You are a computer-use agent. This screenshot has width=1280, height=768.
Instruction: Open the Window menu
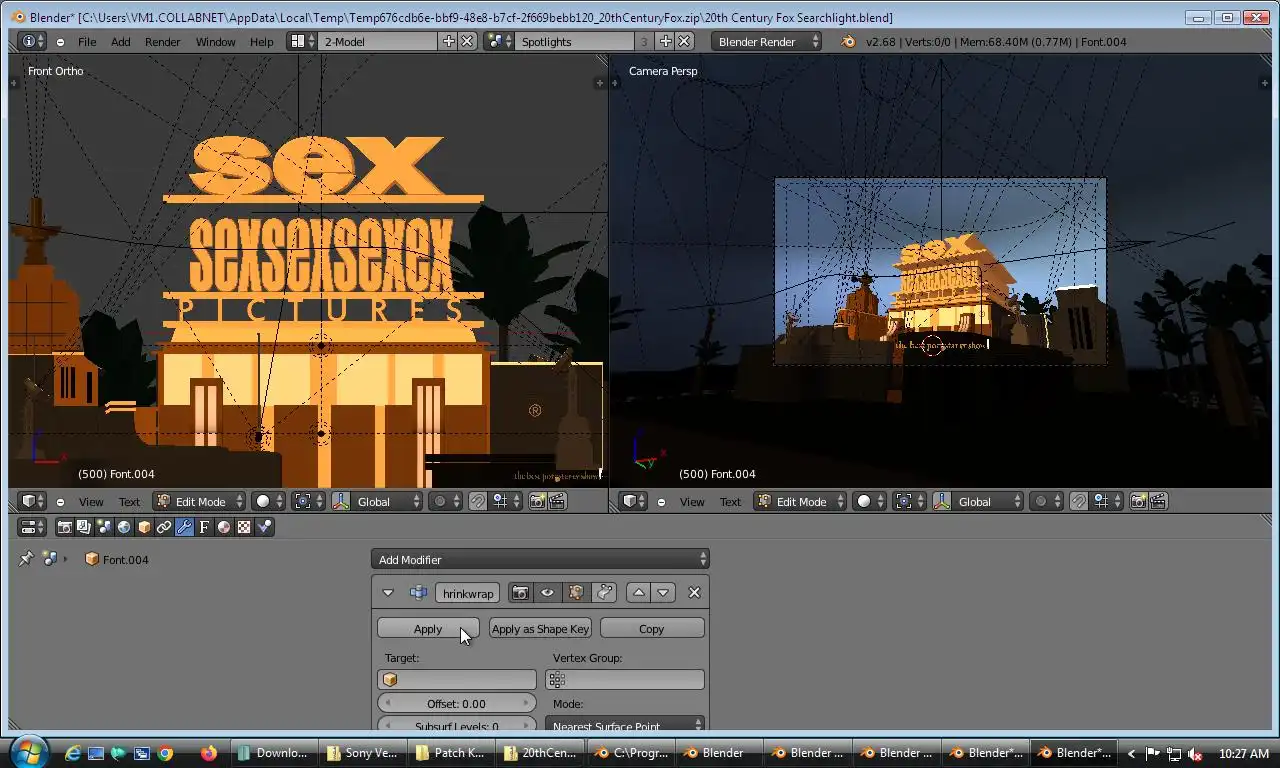click(215, 41)
